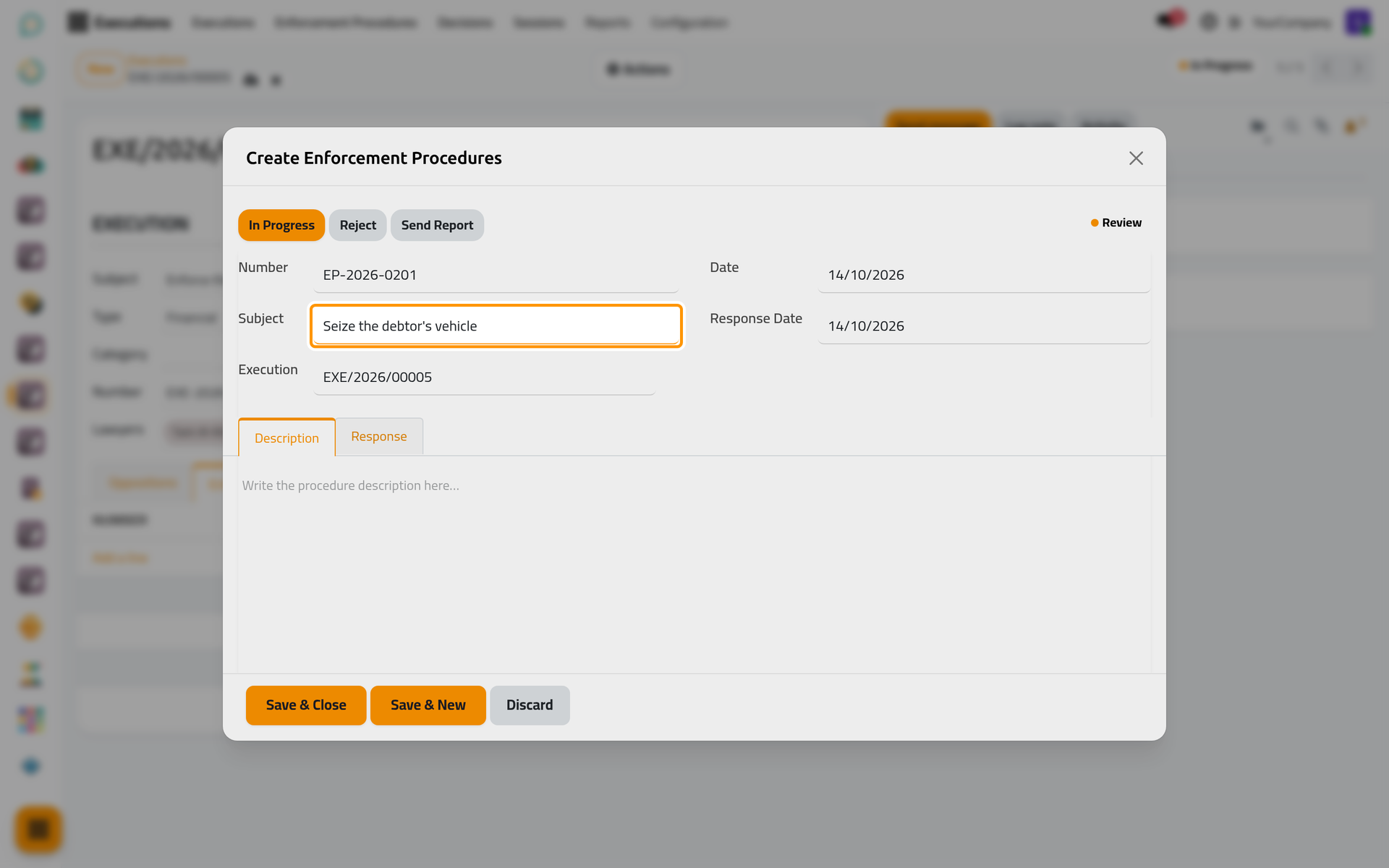Click the Send Report button
The height and width of the screenshot is (868, 1389).
pos(437,225)
